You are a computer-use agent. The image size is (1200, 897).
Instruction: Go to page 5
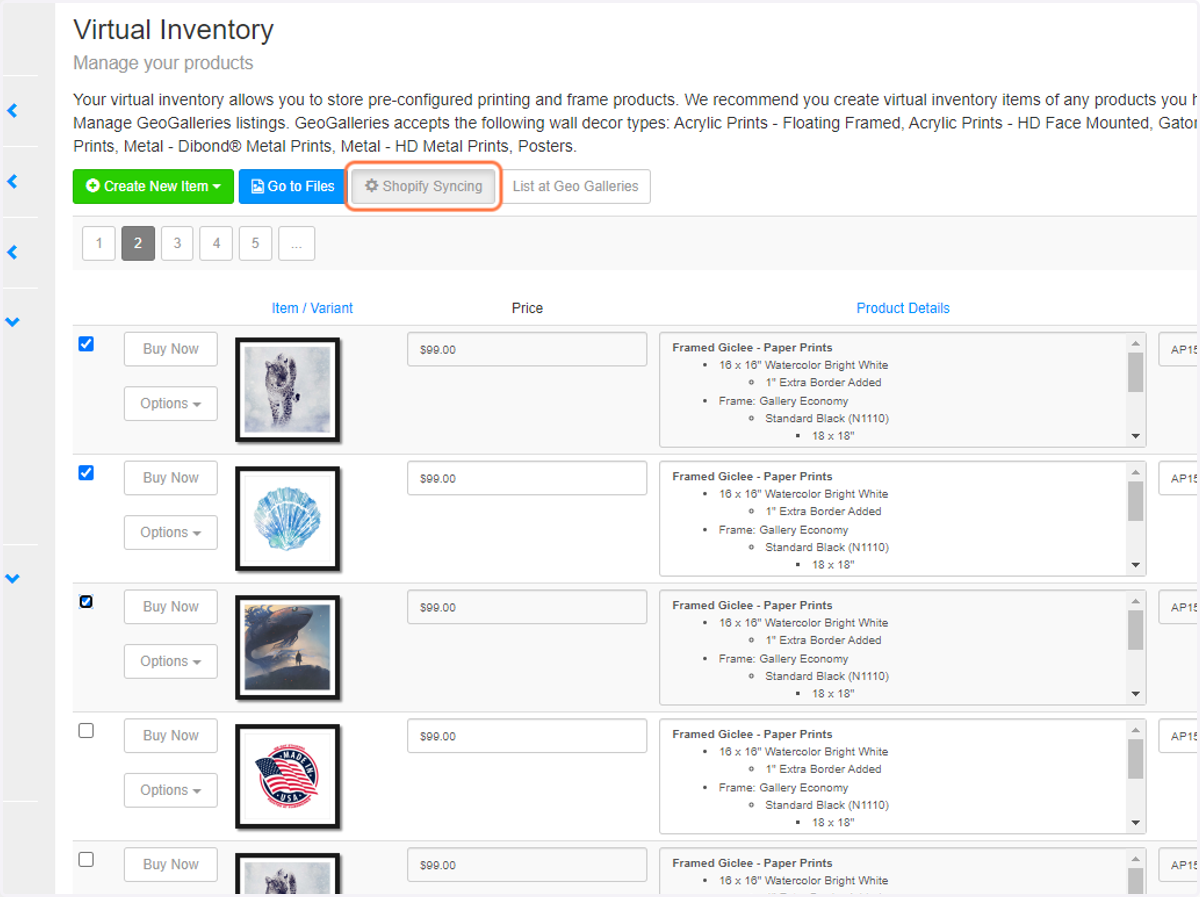[255, 243]
